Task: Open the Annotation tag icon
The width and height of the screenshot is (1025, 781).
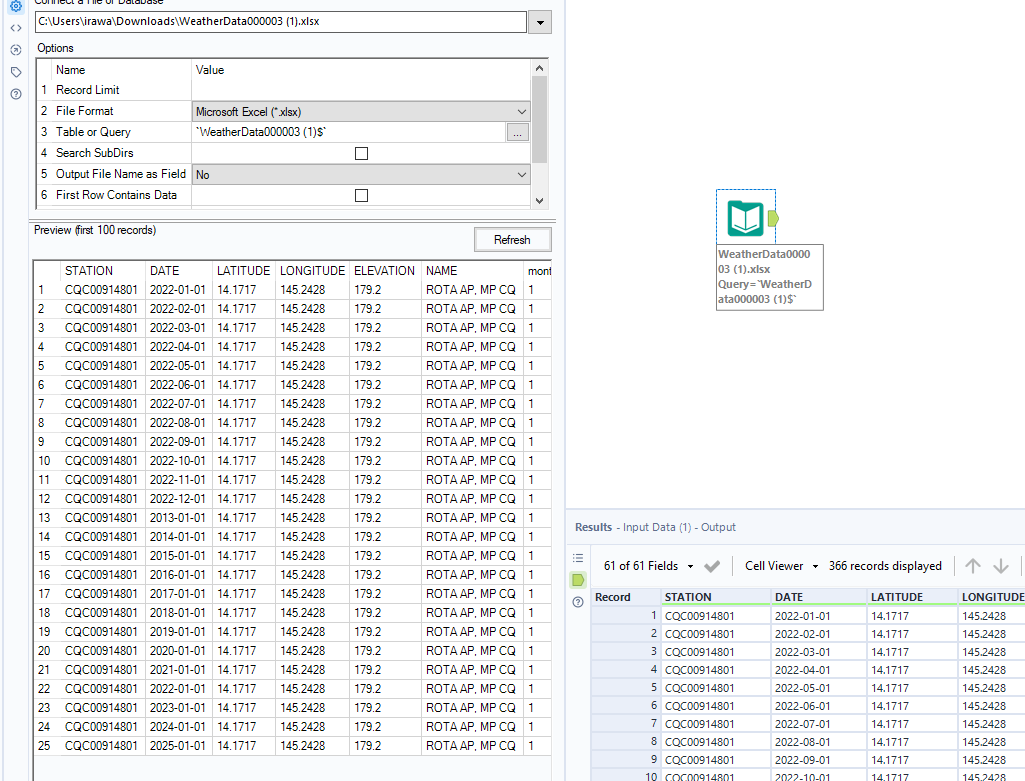Action: coord(15,72)
